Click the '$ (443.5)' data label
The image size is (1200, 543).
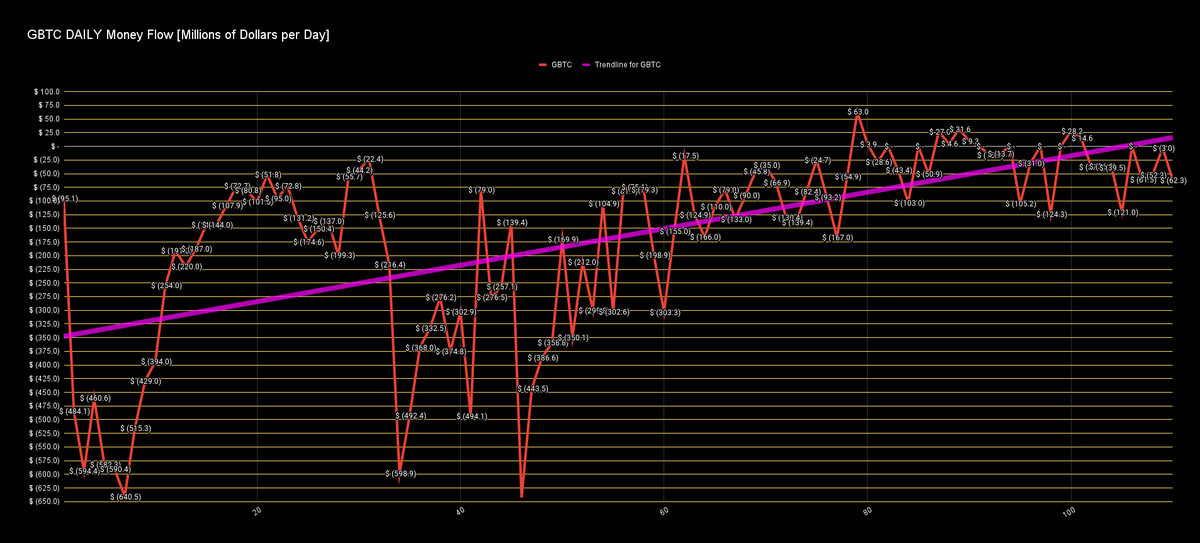click(533, 388)
